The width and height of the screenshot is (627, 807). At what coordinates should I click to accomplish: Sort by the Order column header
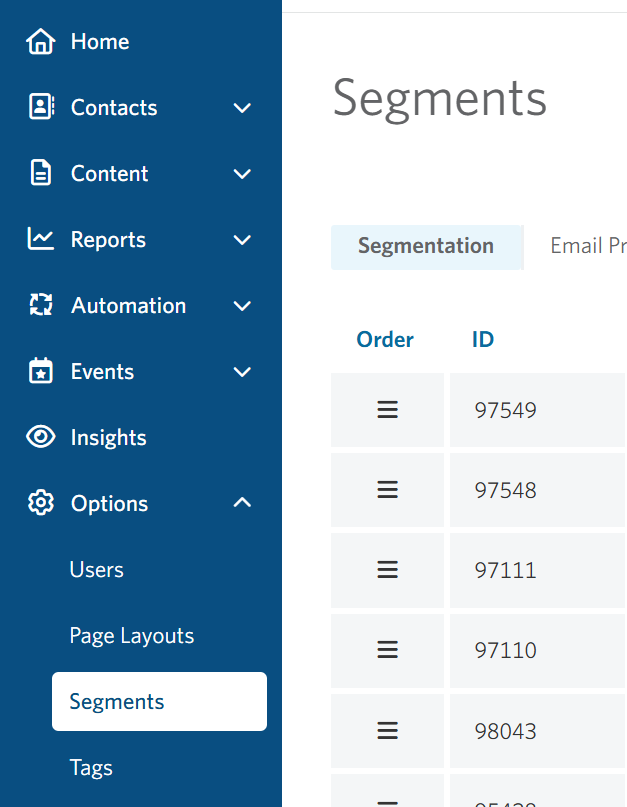click(385, 340)
